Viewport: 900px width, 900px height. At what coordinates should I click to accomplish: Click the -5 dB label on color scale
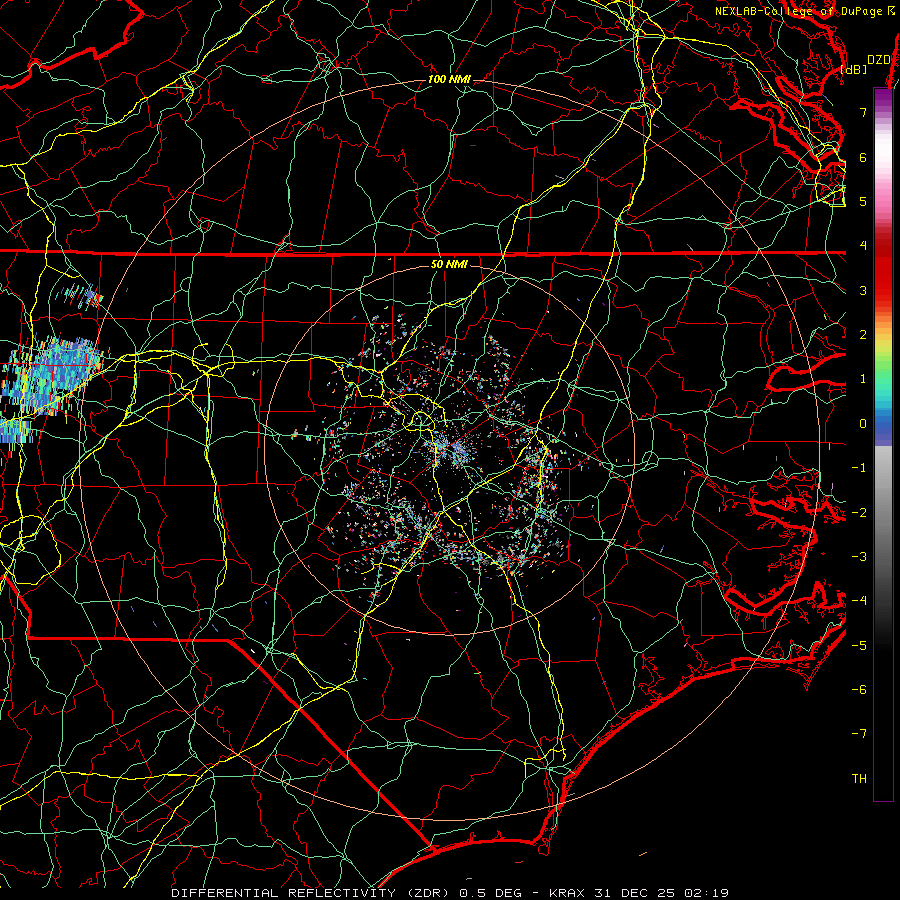pyautogui.click(x=859, y=646)
